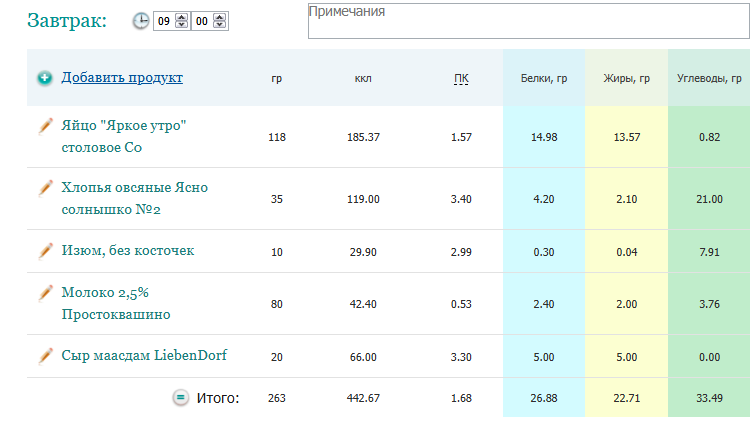This screenshot has height=424, width=750.
Task: Open product Яйцо "Яркое утро" столовое Со
Action: coord(123,136)
